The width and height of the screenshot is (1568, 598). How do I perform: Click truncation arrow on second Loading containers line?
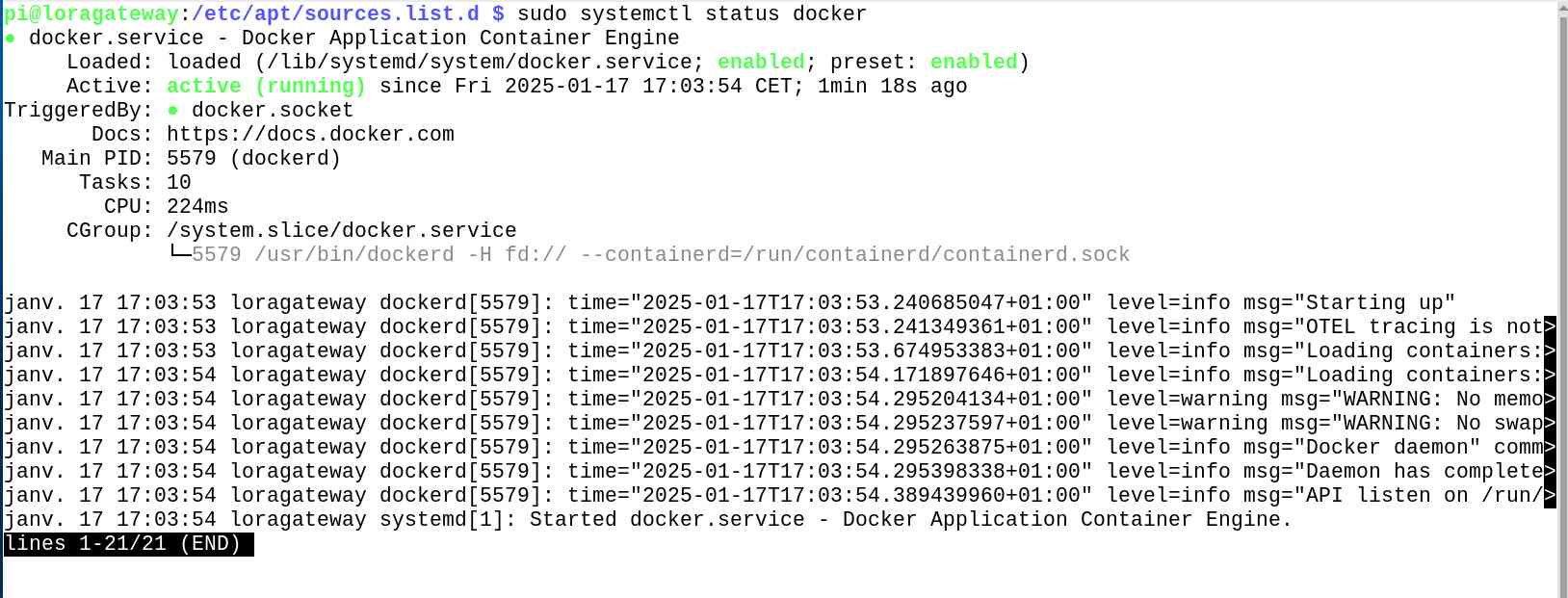coord(1550,376)
